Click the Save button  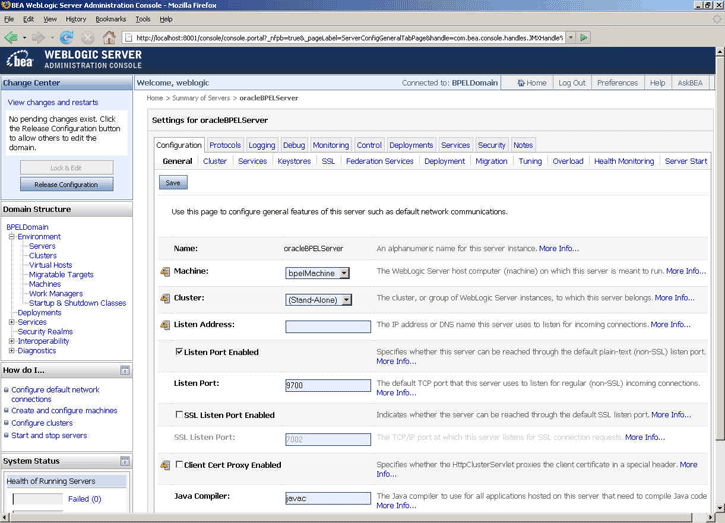coord(173,183)
